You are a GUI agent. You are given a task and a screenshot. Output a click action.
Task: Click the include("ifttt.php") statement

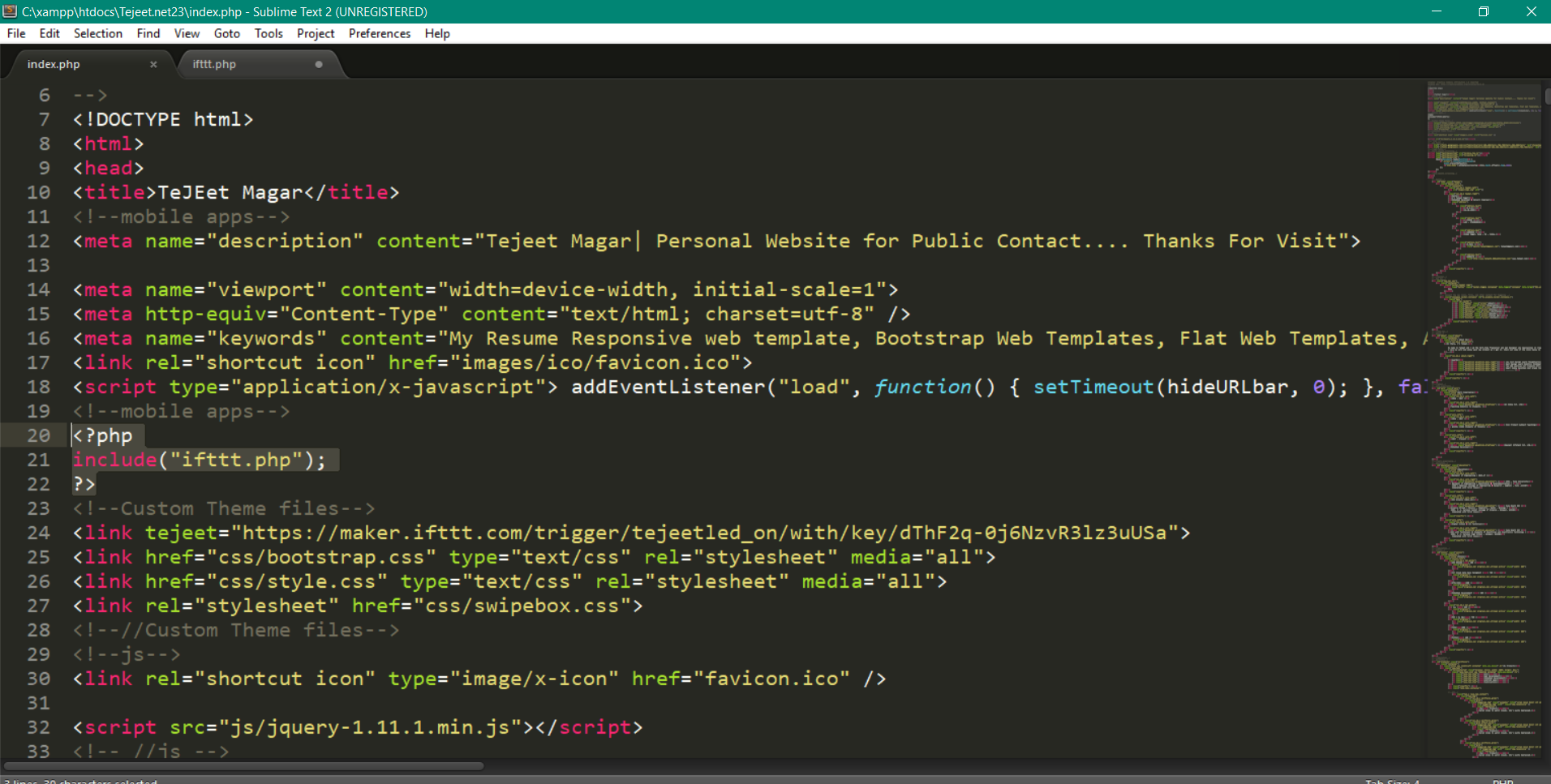[x=200, y=460]
